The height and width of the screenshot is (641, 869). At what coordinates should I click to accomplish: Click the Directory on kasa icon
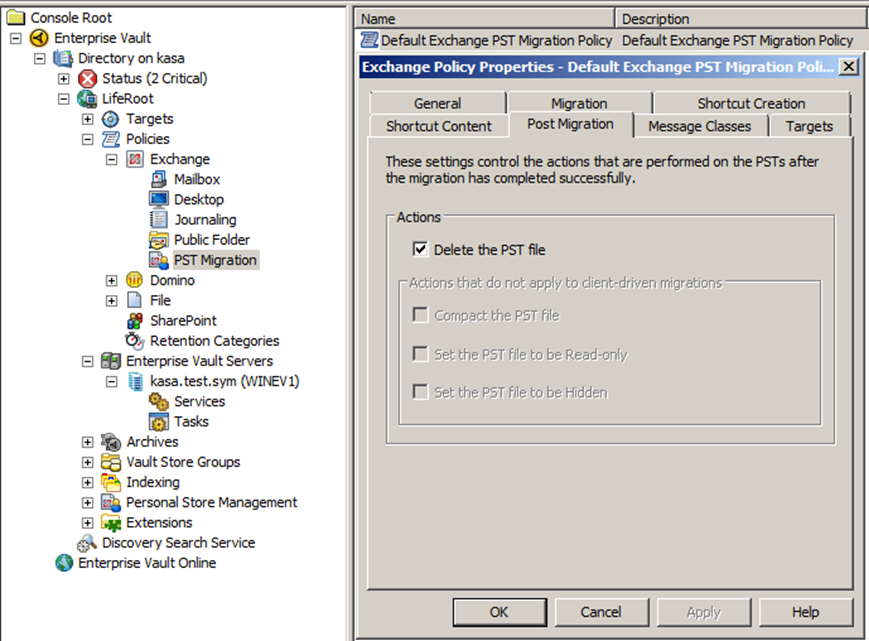pos(63,58)
